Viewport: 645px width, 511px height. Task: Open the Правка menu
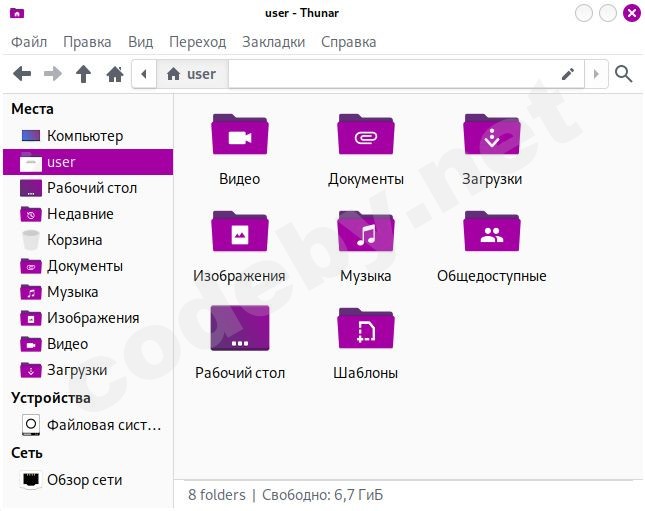click(x=87, y=42)
